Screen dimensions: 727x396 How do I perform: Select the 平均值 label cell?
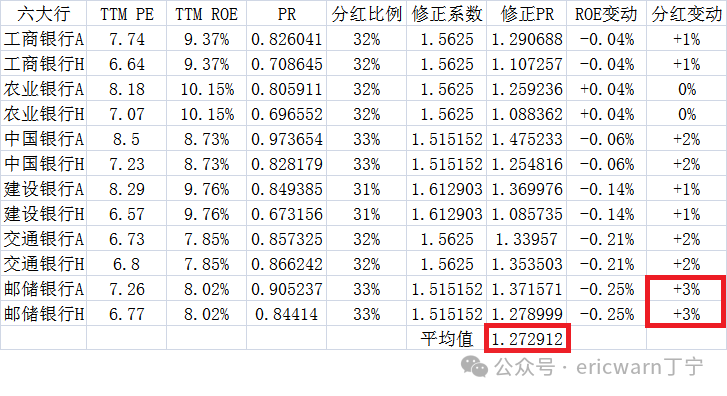pyautogui.click(x=446, y=339)
